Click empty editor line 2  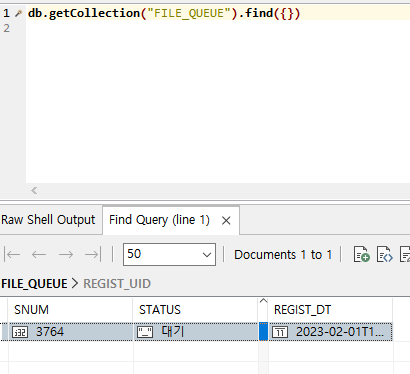pyautogui.click(x=218, y=28)
